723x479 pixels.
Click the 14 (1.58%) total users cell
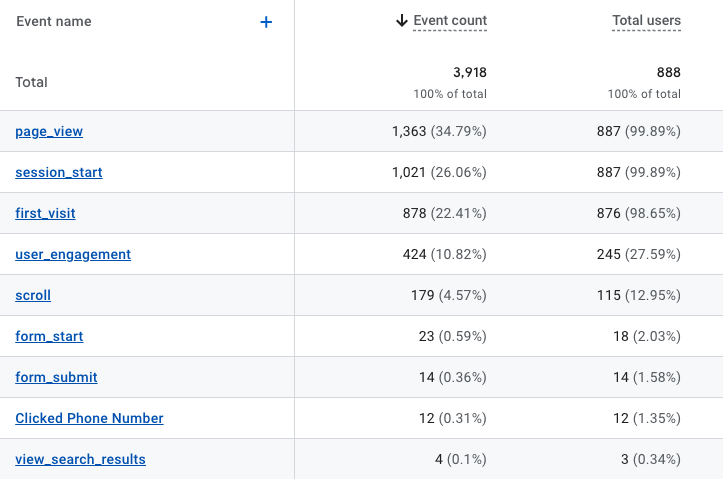(x=647, y=378)
